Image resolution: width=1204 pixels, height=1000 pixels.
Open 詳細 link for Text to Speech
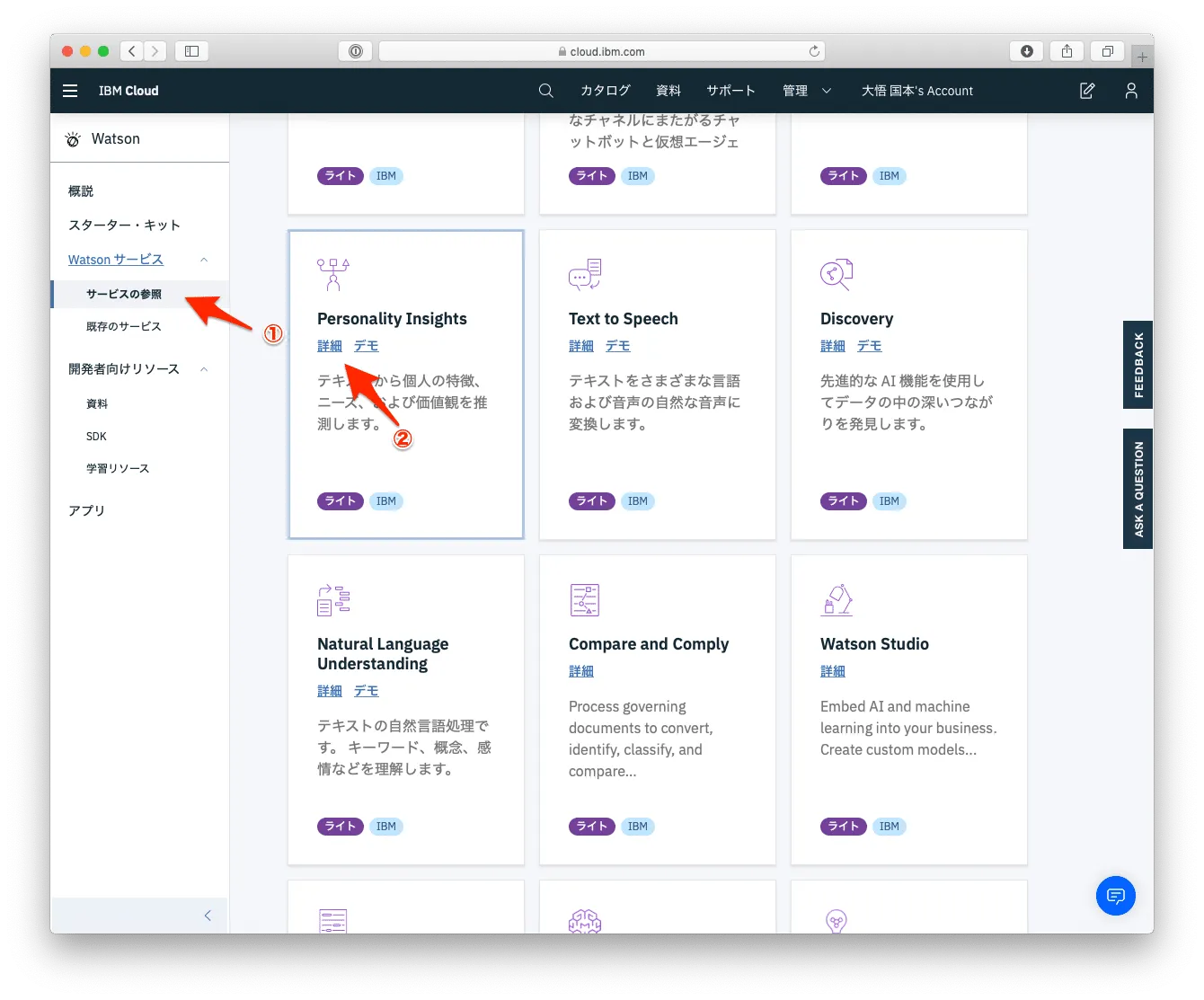pos(581,346)
